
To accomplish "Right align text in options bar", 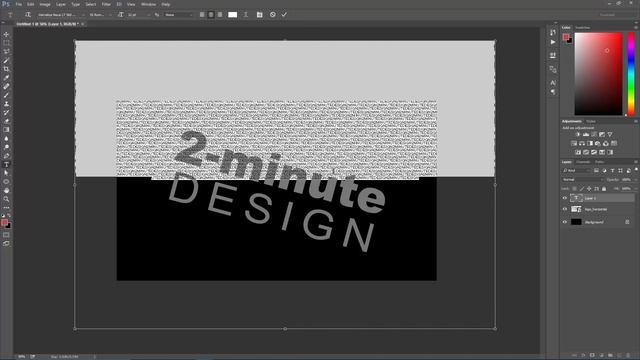I will (220, 15).
